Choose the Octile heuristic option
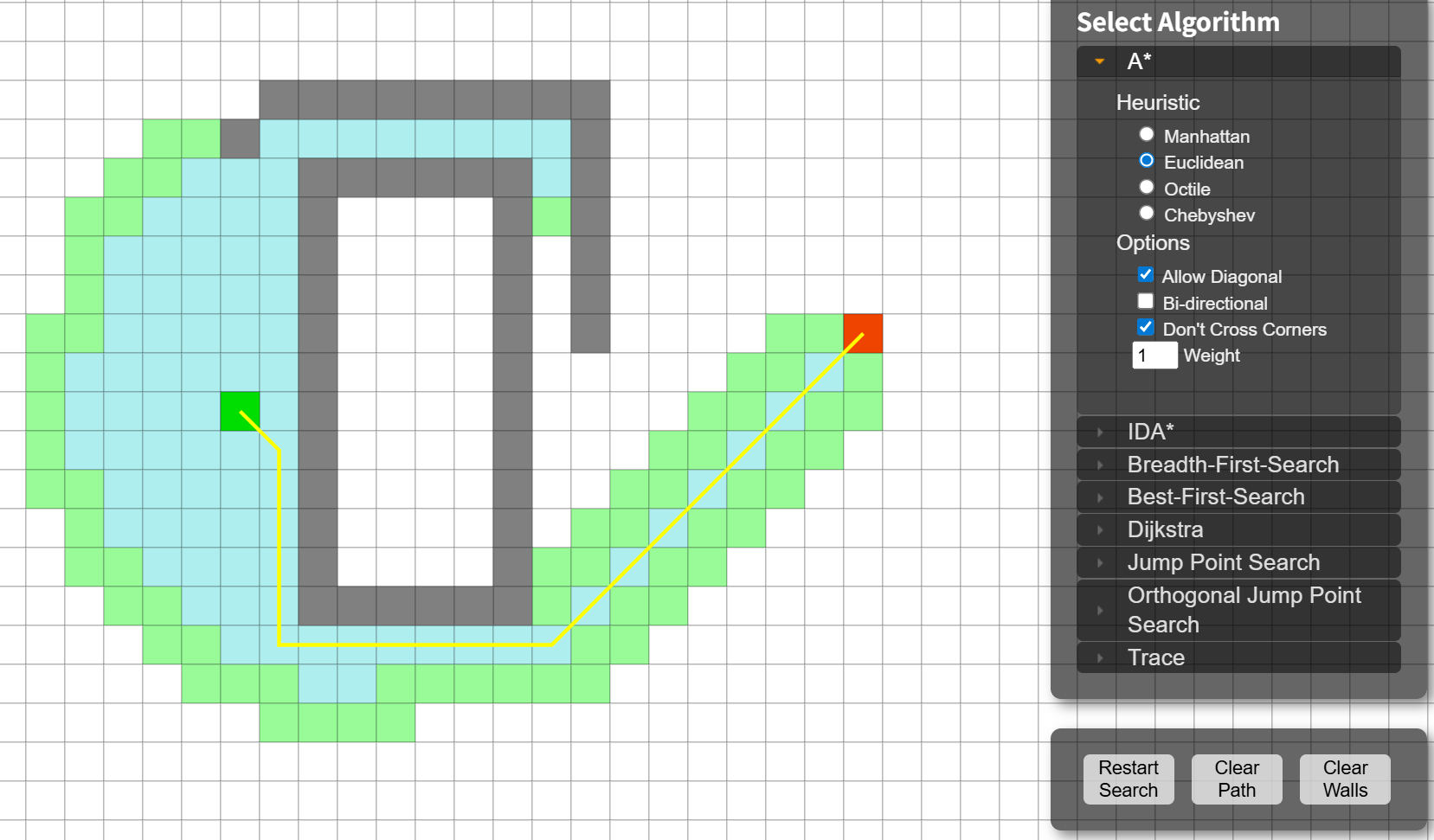 1147,187
